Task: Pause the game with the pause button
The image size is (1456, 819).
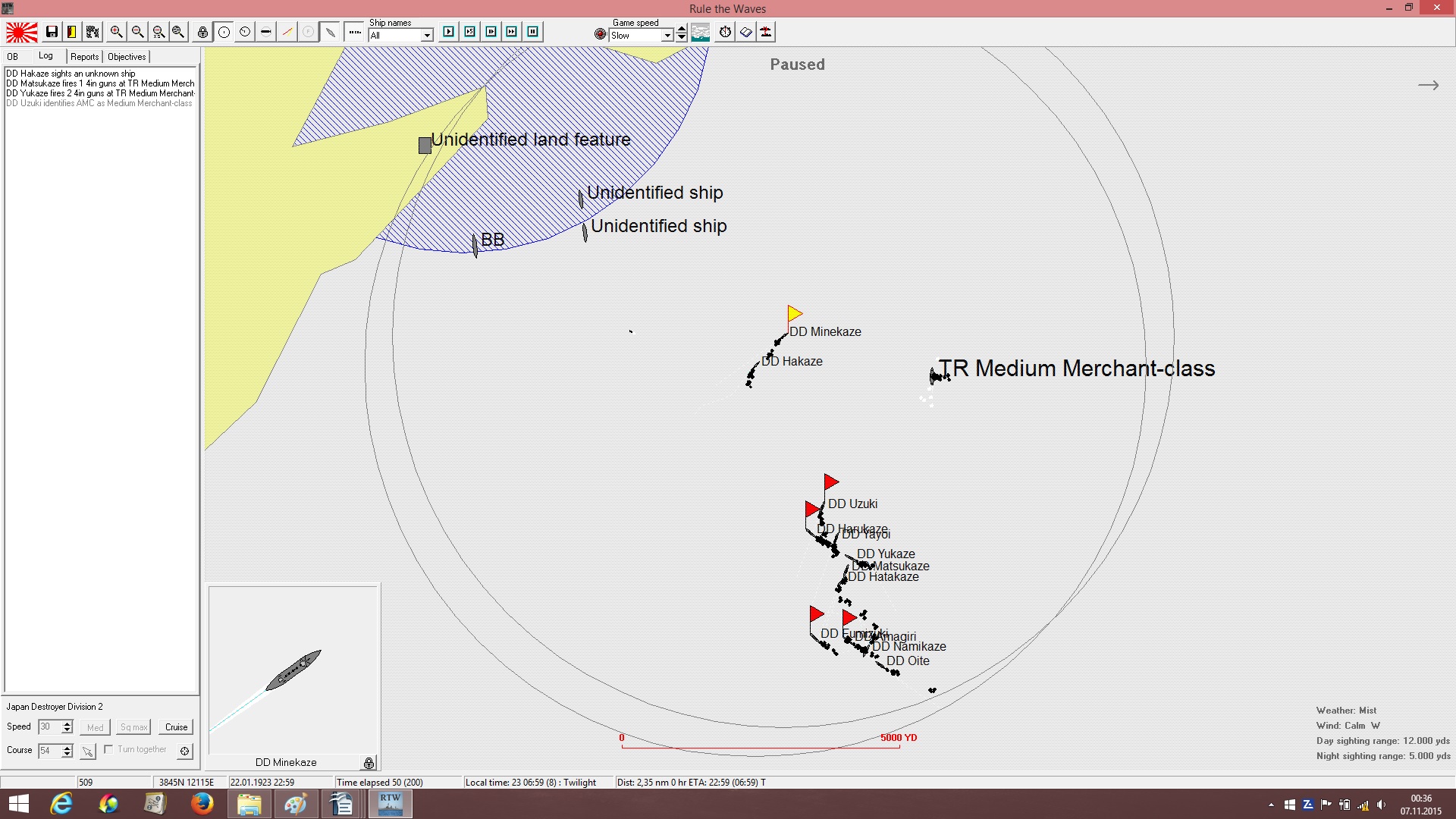Action: click(x=533, y=32)
